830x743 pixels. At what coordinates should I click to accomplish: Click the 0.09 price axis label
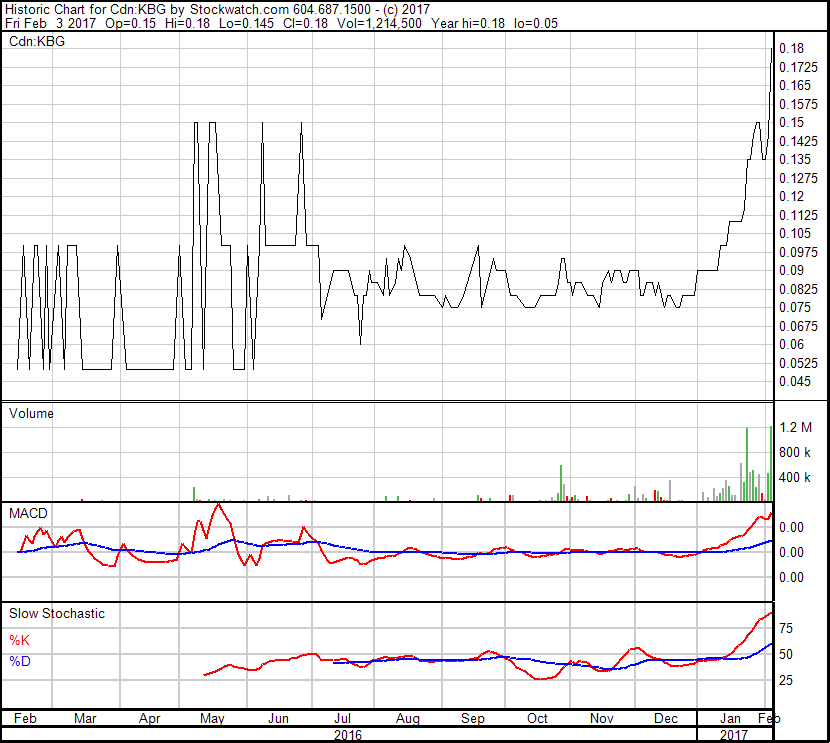point(791,270)
